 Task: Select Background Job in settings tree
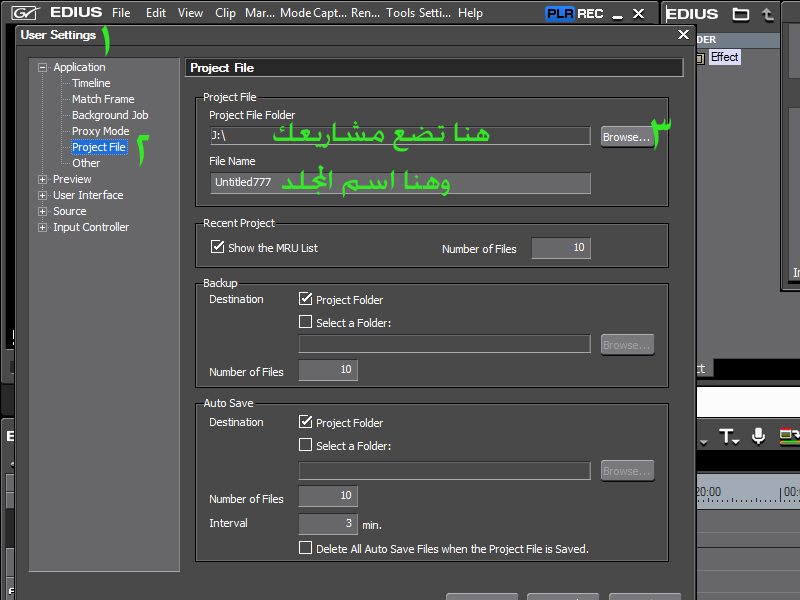pos(110,115)
